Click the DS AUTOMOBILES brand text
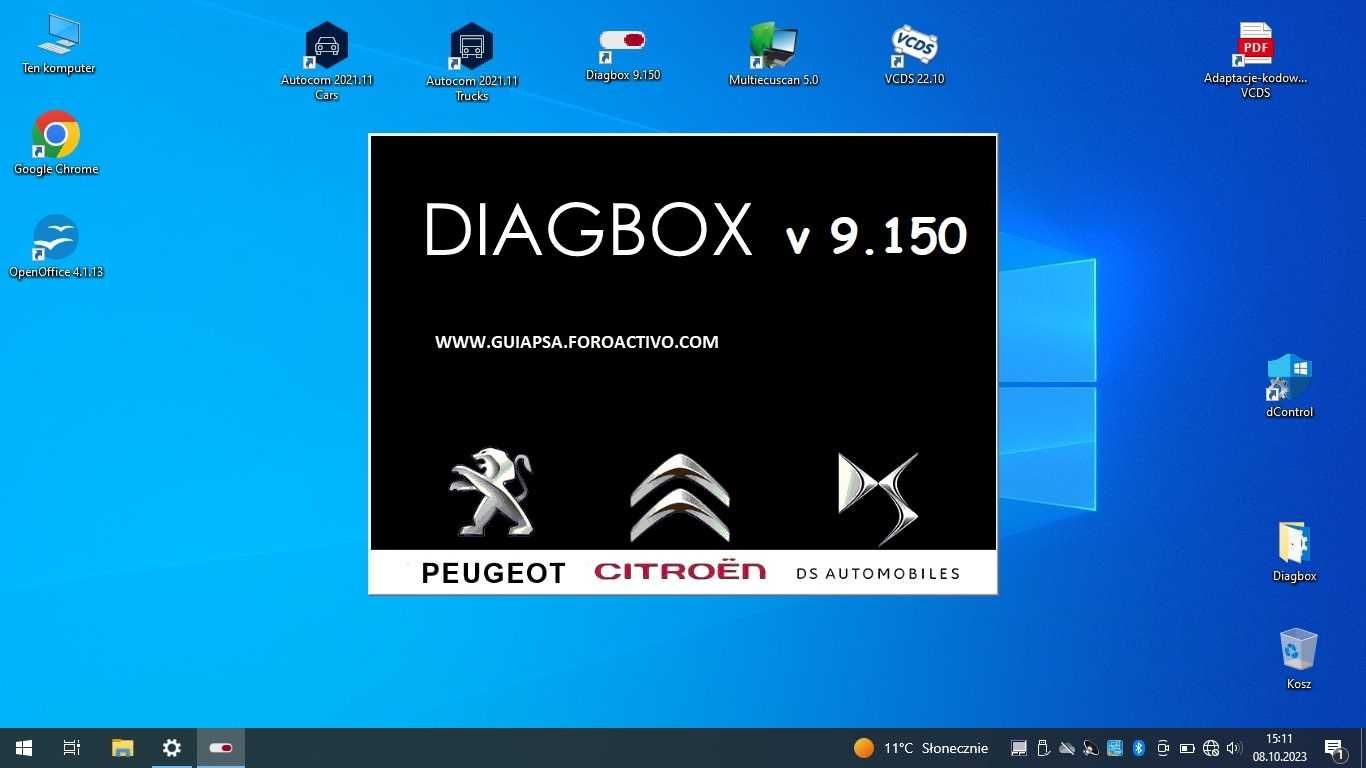Viewport: 1366px width, 768px height. (878, 574)
